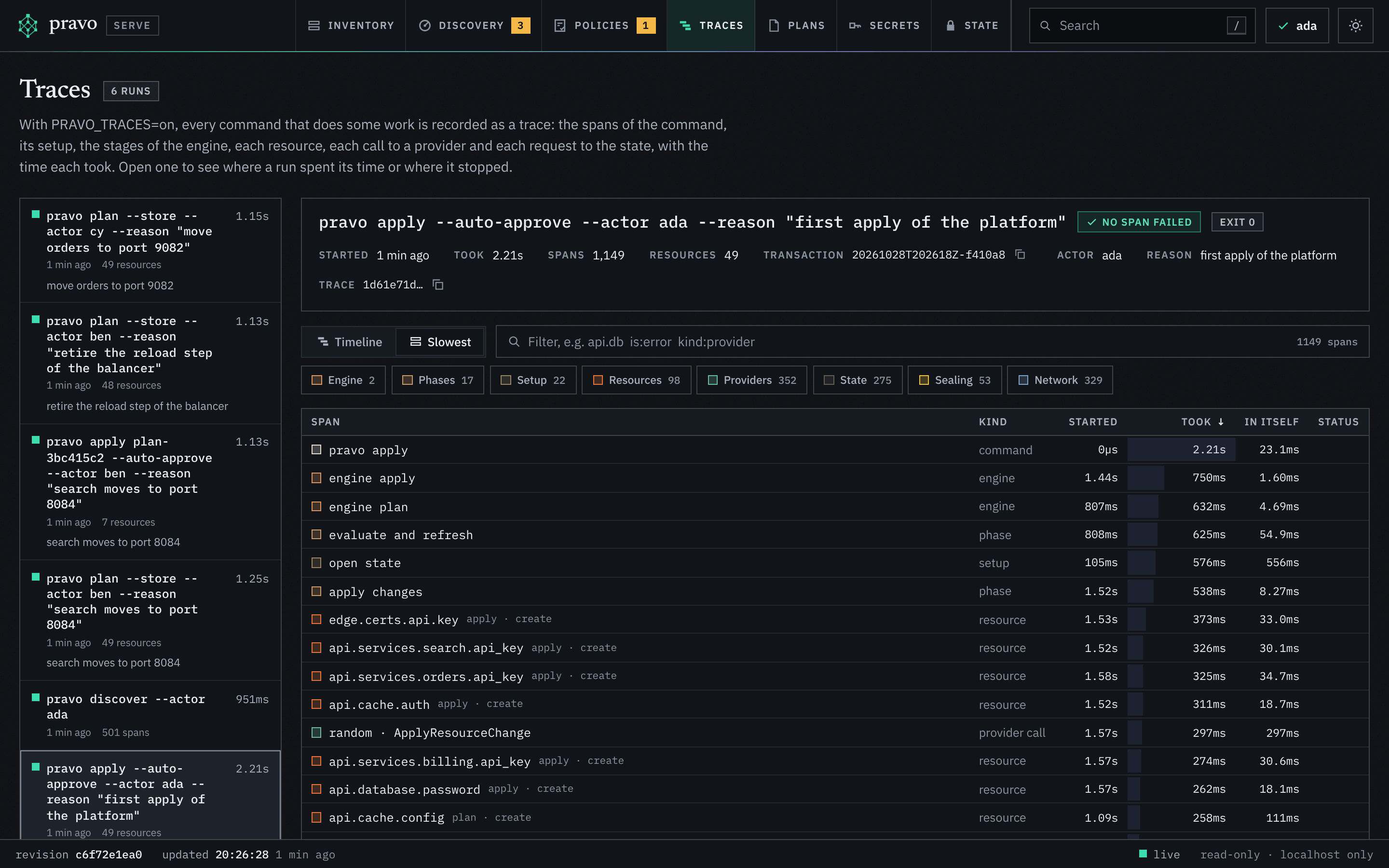Copy the transaction ID with its copy icon

click(x=1020, y=254)
